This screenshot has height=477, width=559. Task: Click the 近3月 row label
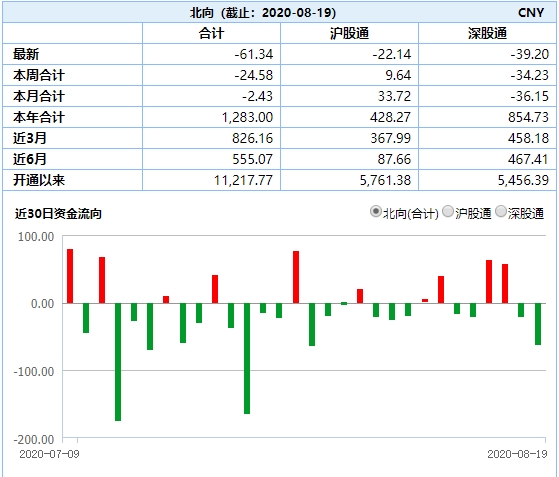tap(30, 138)
